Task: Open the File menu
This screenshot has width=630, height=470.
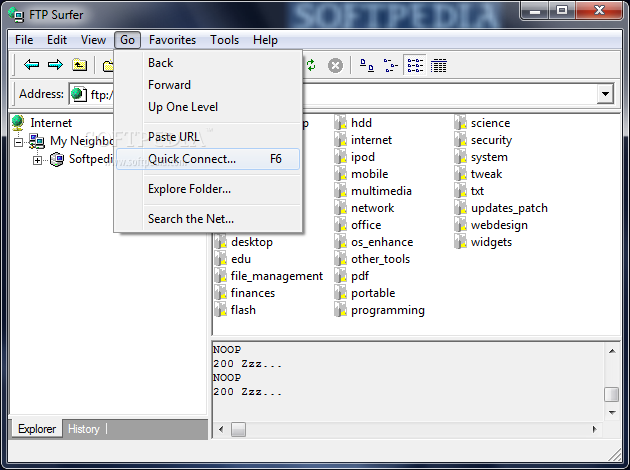Action: (x=24, y=40)
